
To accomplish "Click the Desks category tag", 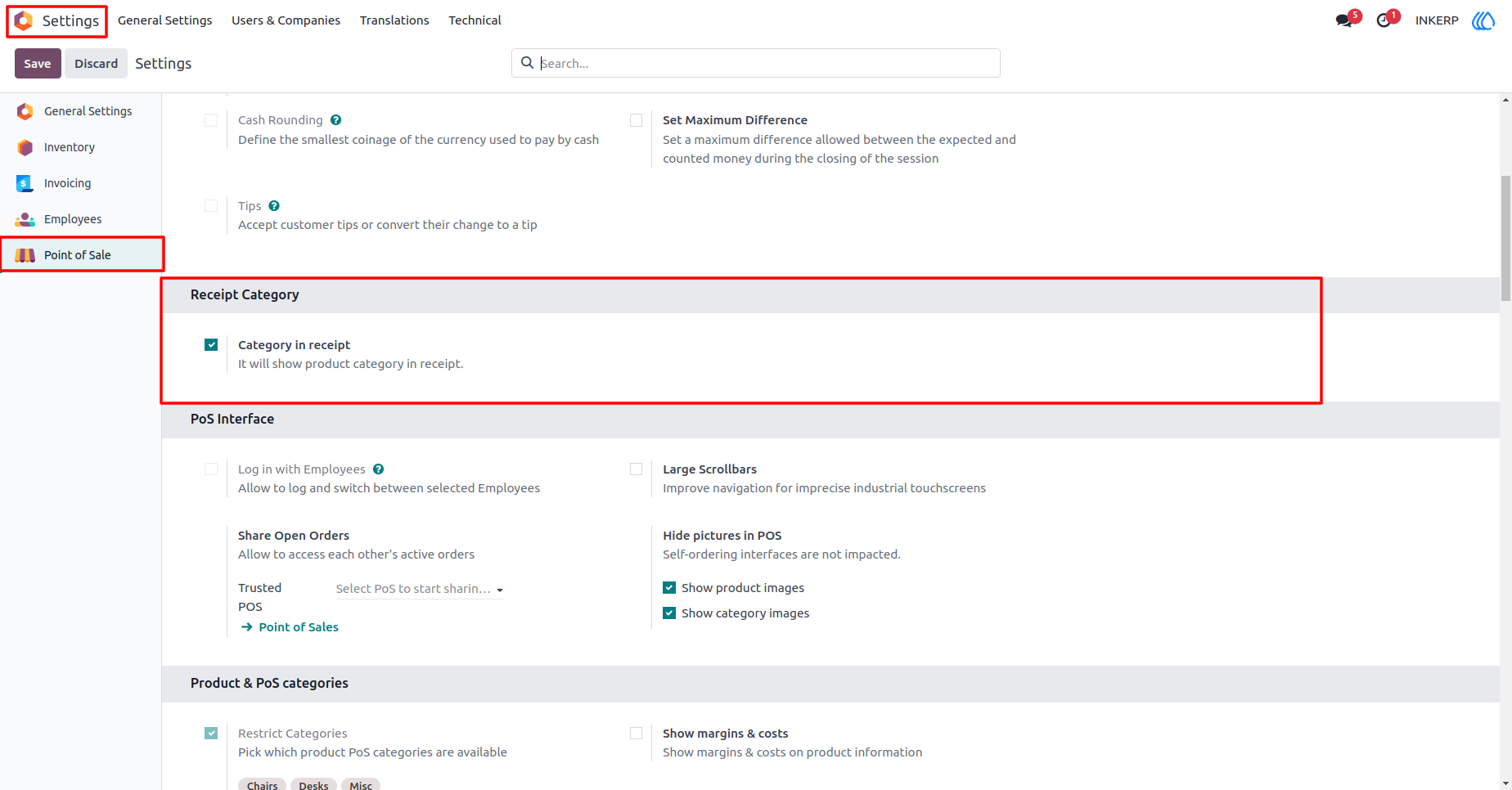I will click(x=313, y=785).
